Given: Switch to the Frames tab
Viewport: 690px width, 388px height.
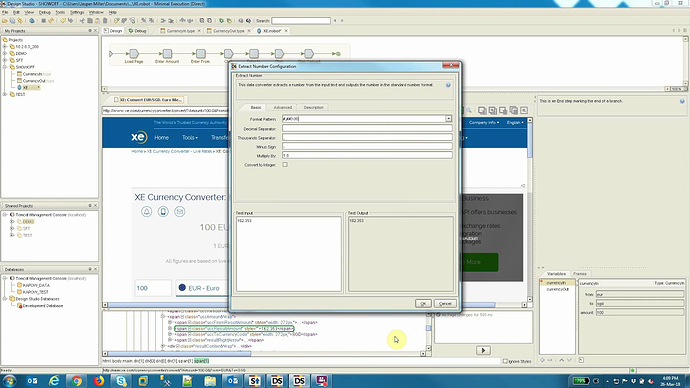Looking at the screenshot, I should (x=580, y=274).
